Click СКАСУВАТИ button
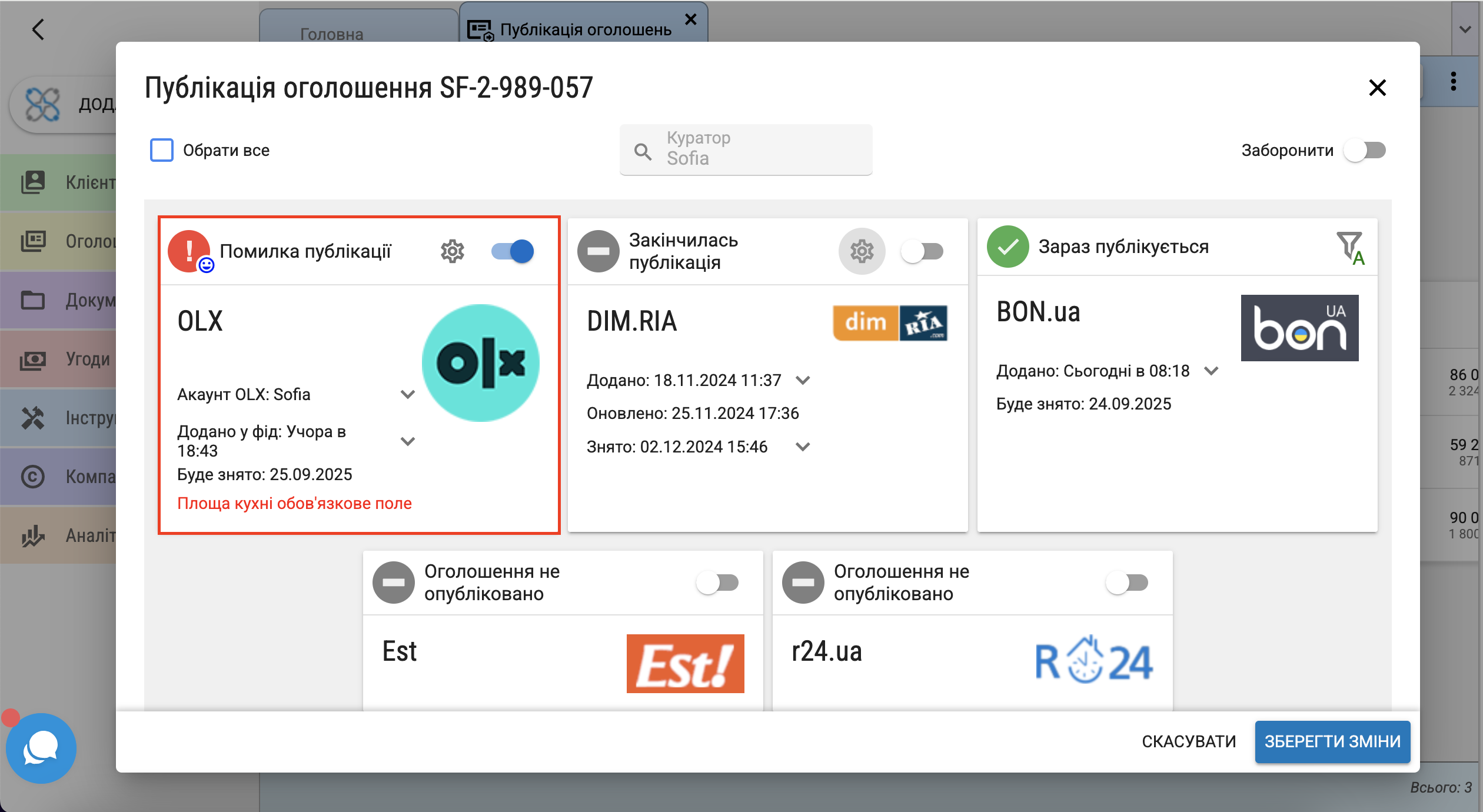Viewport: 1483px width, 812px height. pos(1189,741)
